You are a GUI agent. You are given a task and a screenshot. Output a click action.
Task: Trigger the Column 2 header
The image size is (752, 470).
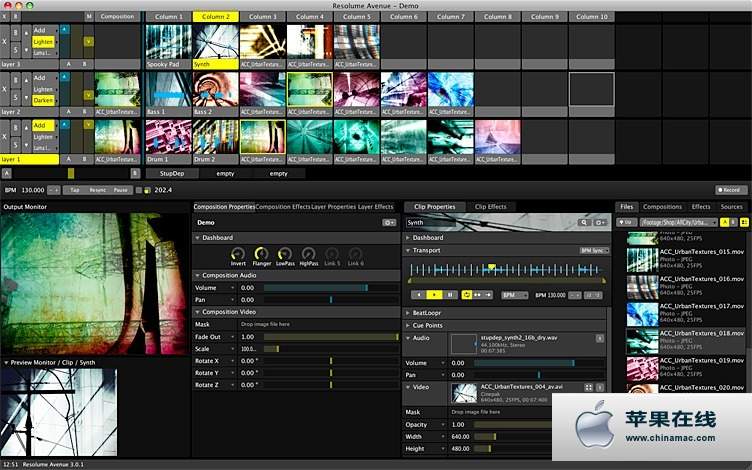click(215, 17)
